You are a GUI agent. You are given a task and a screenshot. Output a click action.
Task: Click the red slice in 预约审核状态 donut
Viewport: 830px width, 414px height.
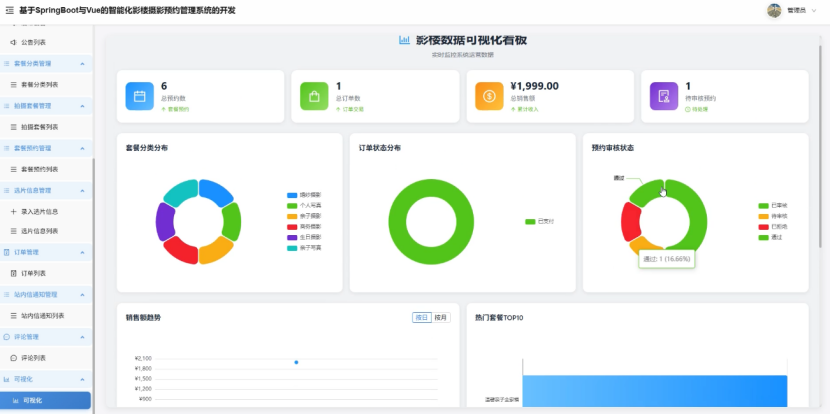pos(630,221)
